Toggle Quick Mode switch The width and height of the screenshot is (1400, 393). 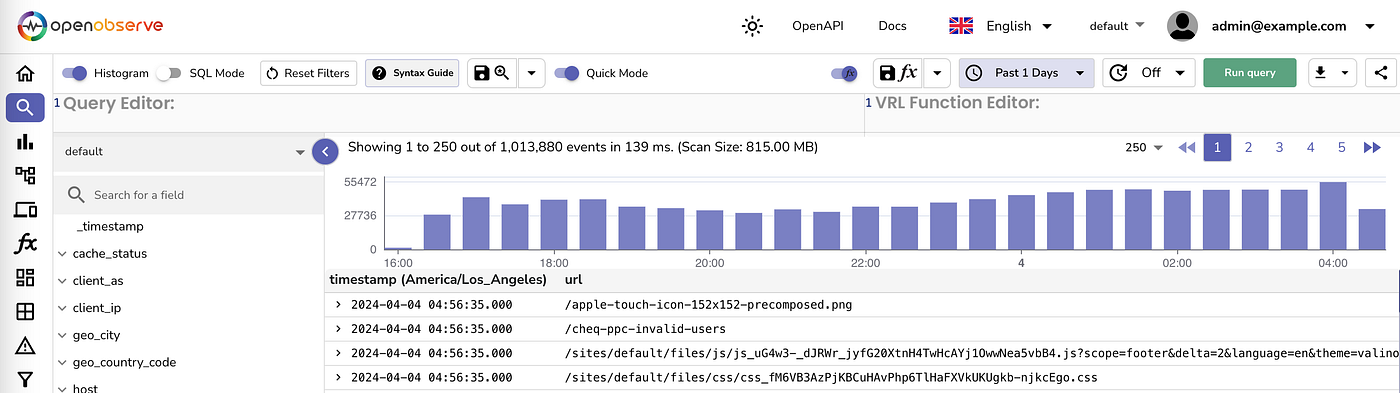tap(567, 73)
